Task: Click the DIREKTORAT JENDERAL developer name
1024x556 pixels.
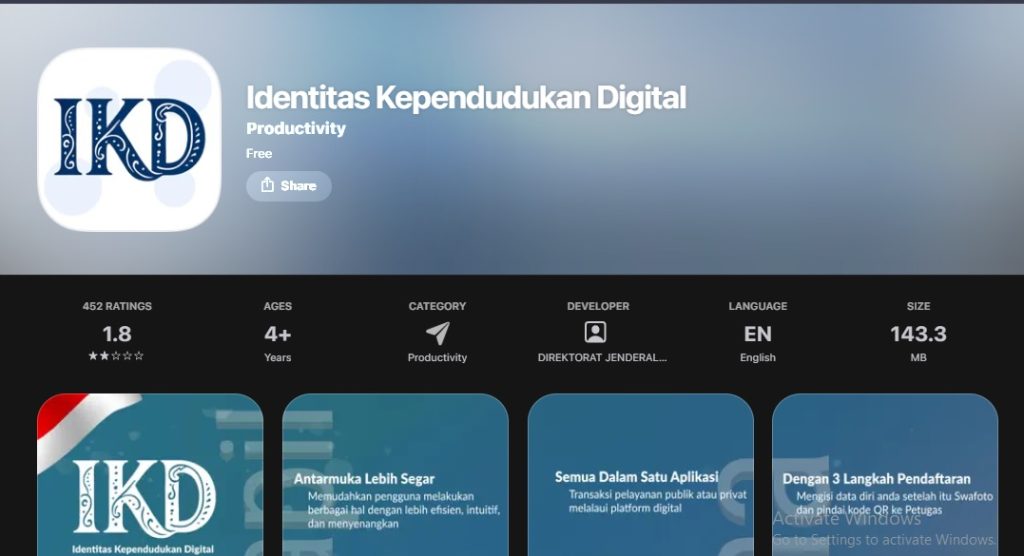Action: pos(602,358)
